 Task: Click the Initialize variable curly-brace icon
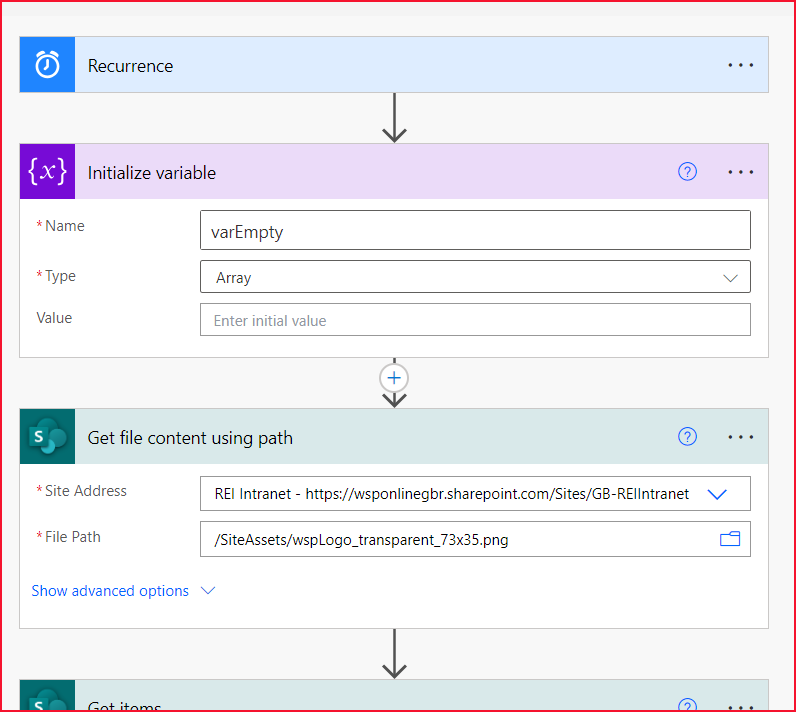47,172
